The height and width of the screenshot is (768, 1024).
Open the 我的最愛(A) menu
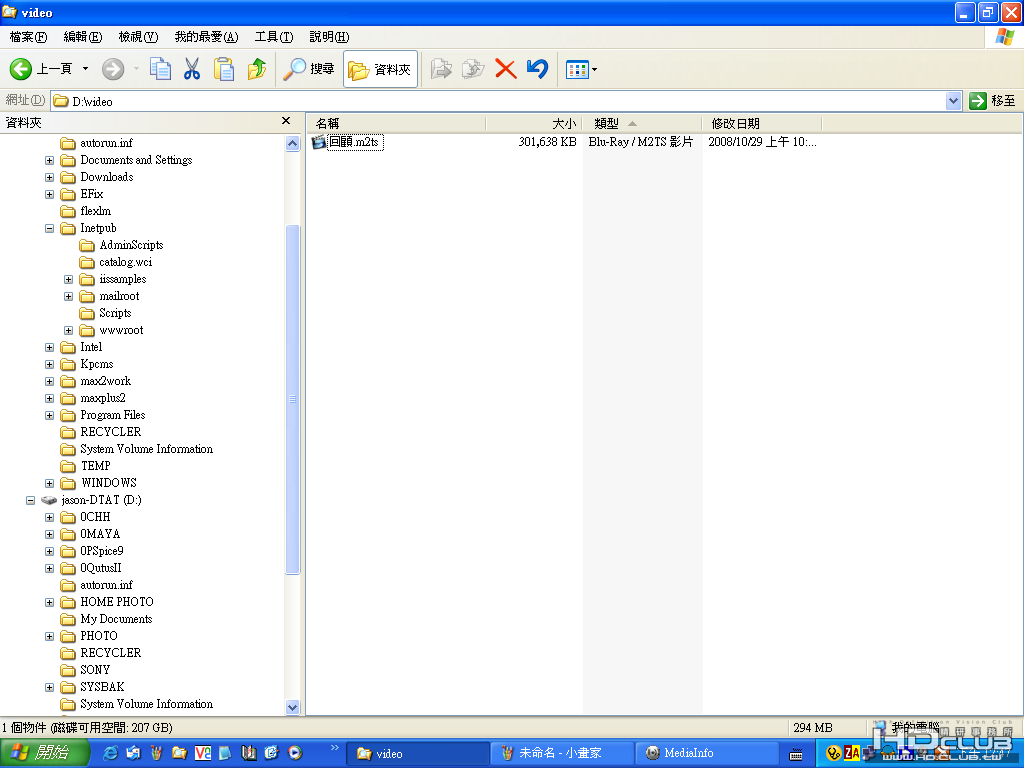(x=206, y=37)
